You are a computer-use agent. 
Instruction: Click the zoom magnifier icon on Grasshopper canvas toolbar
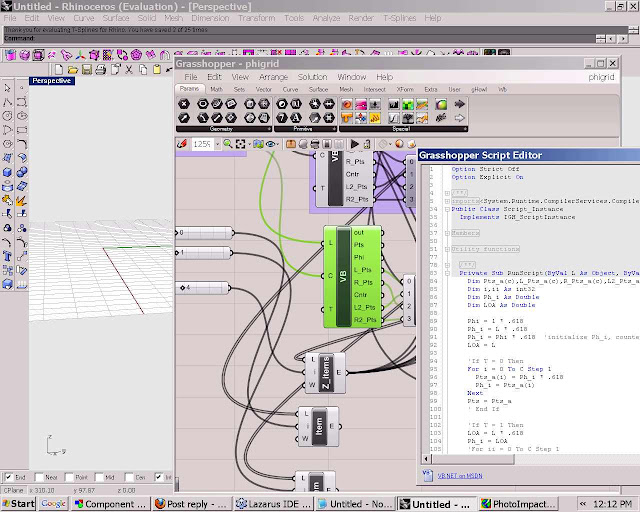228,145
